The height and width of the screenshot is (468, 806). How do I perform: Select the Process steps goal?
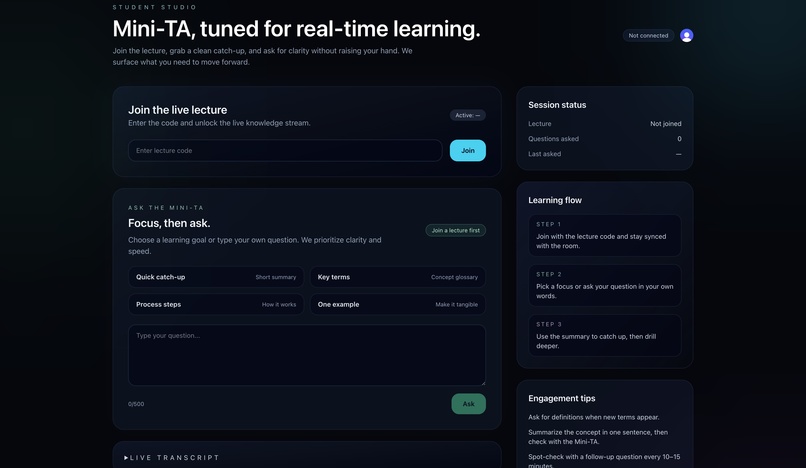216,304
